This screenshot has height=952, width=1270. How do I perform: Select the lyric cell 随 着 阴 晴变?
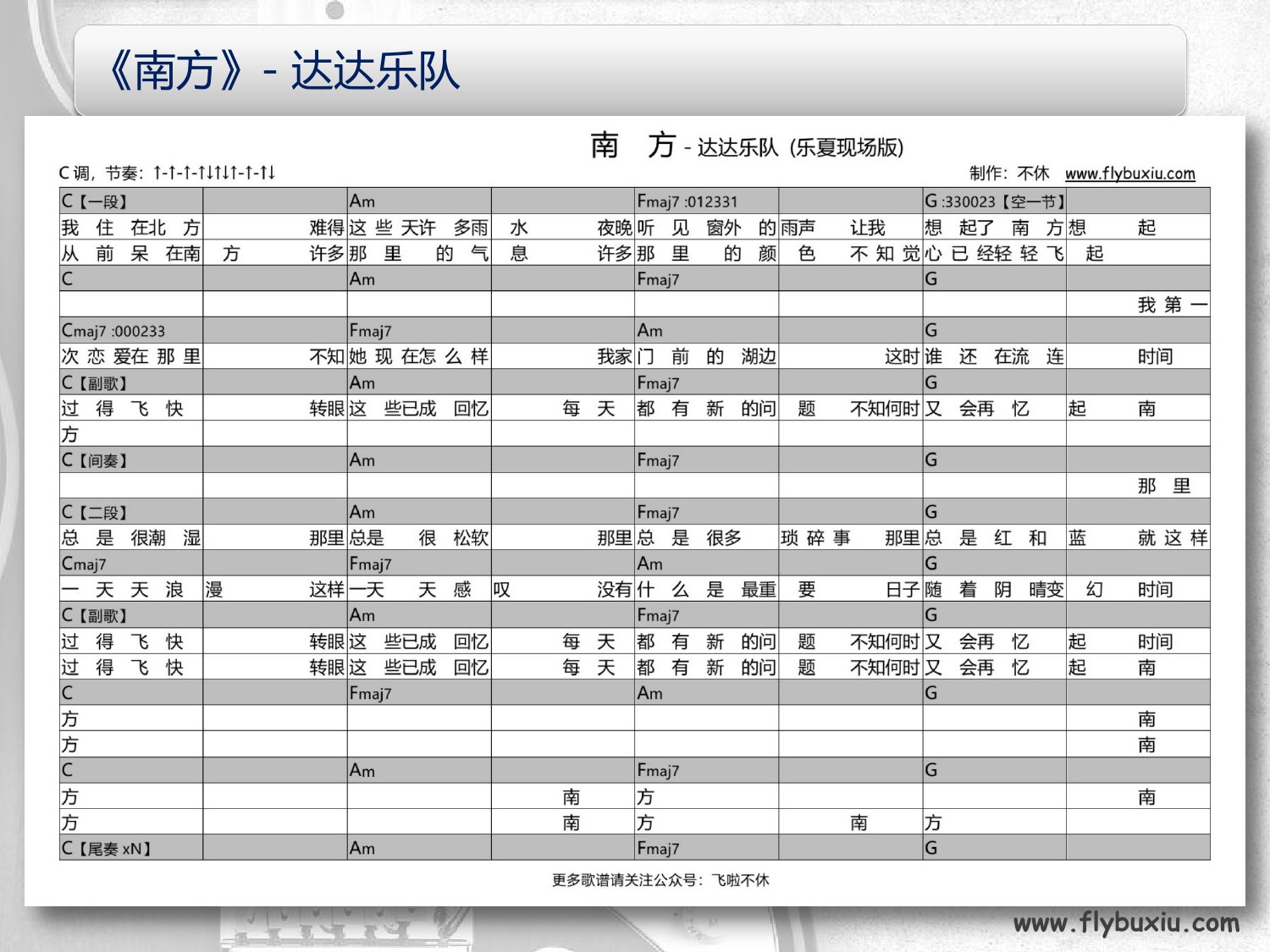click(x=994, y=590)
